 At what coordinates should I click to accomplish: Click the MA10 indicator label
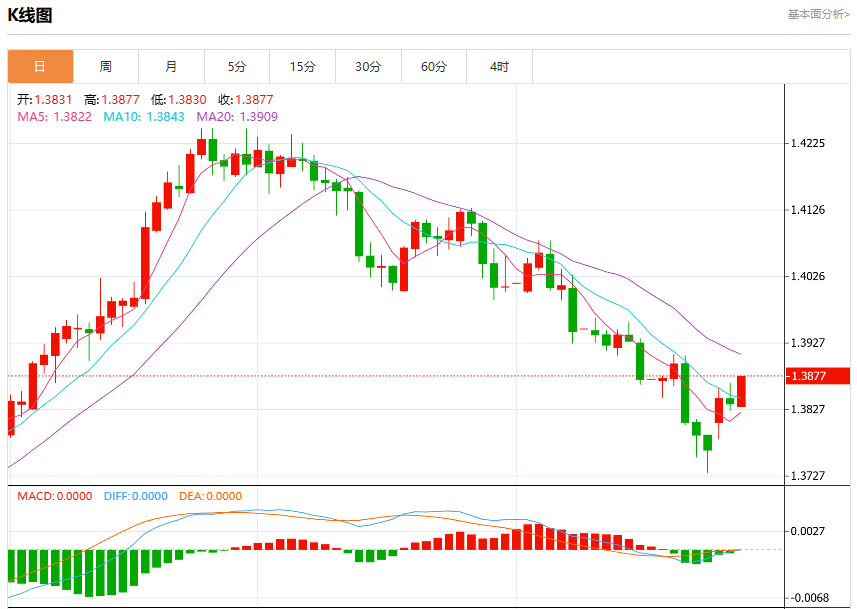pyautogui.click(x=144, y=116)
